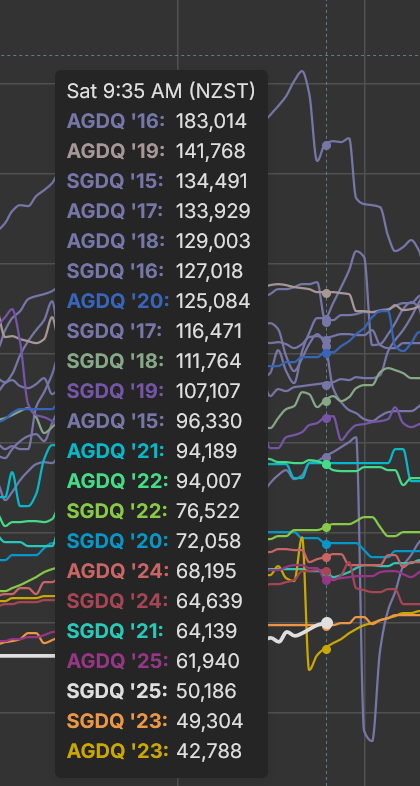
Task: Click the sky-blue SGDQ '20 data point
Action: (x=326, y=544)
